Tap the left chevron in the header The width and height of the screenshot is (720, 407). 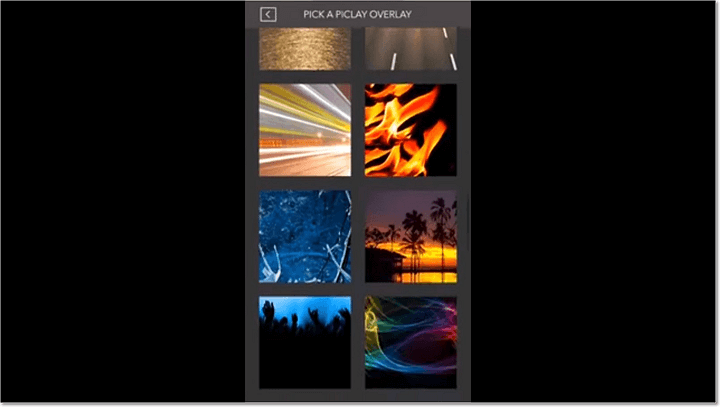coord(268,14)
